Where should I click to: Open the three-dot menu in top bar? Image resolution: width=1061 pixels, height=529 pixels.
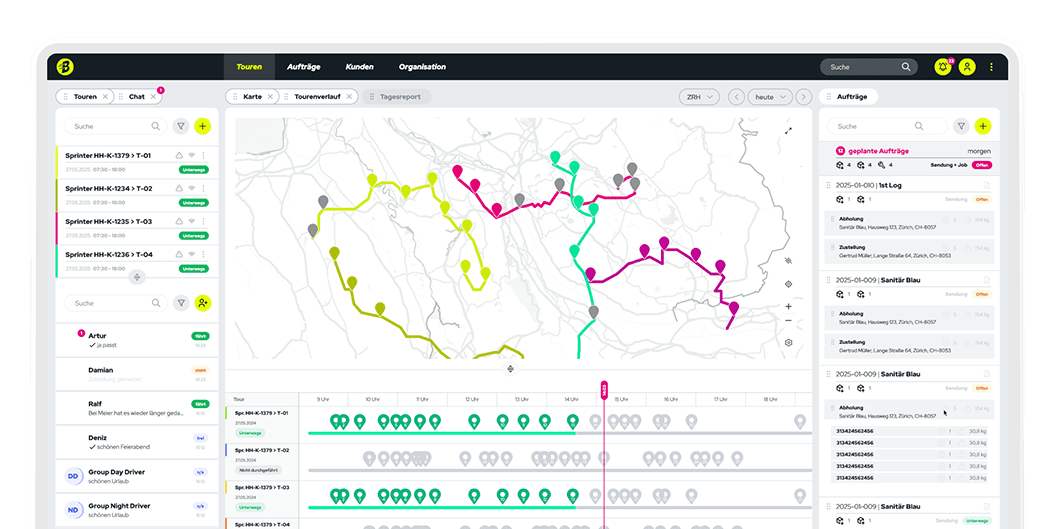point(992,67)
